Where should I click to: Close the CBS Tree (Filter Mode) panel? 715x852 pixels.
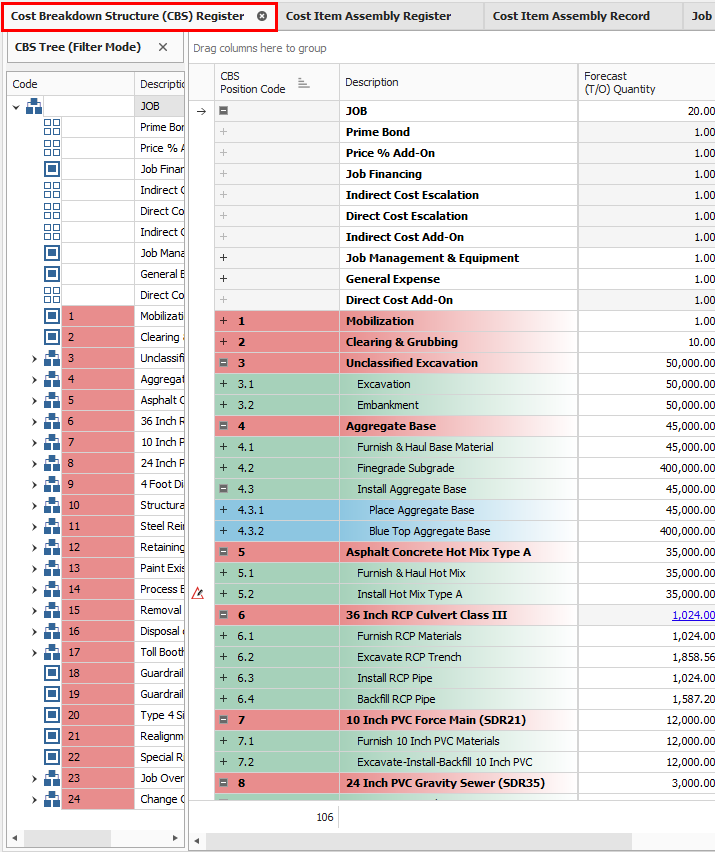163,47
